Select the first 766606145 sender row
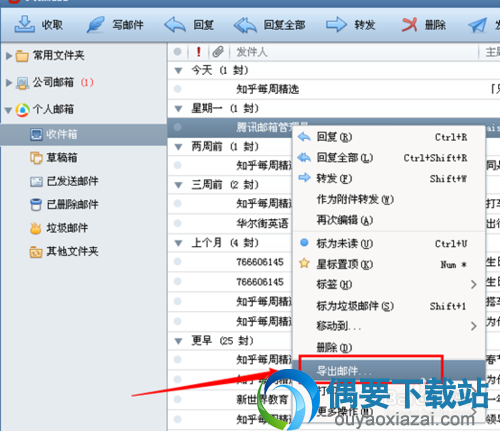This screenshot has width=500, height=431. click(260, 262)
